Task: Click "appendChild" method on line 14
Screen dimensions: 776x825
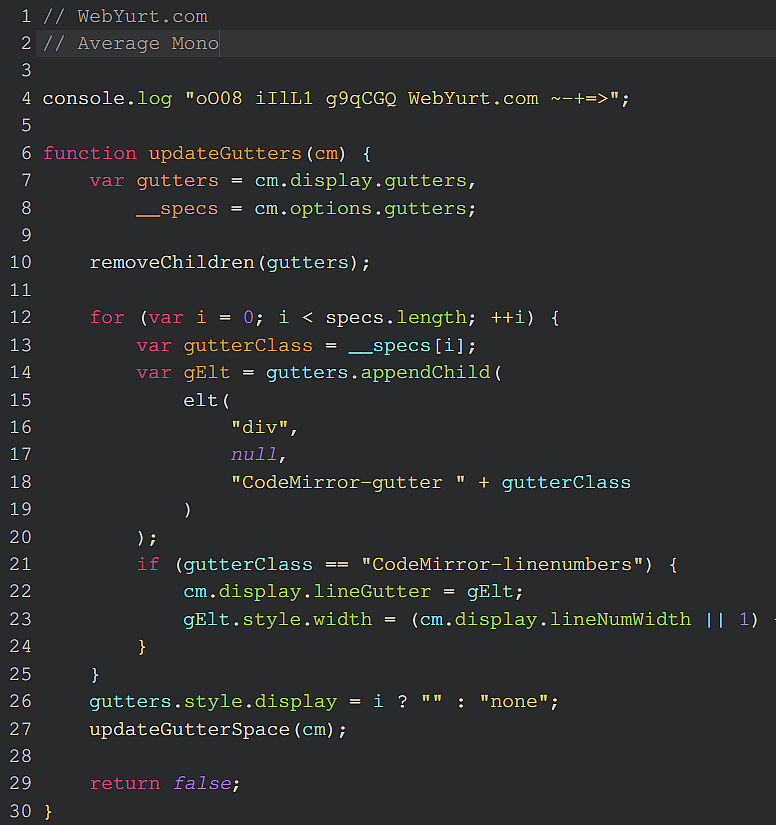Action: 425,373
